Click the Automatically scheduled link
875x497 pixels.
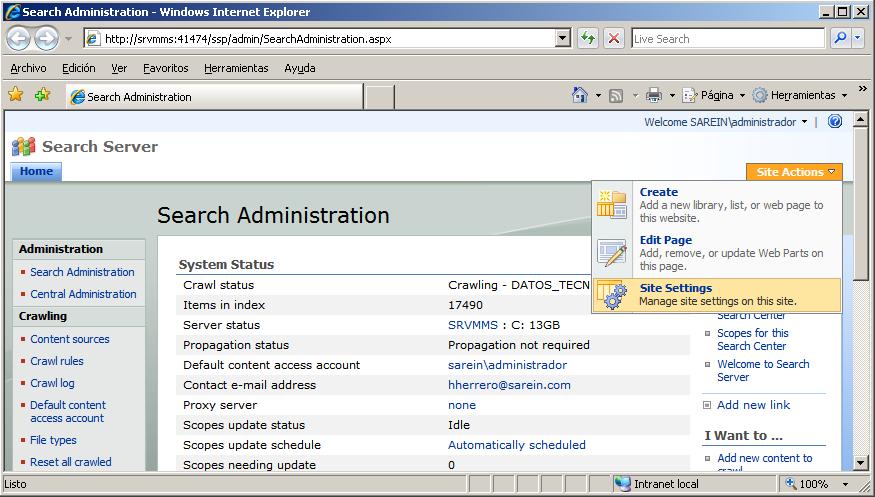pyautogui.click(x=517, y=445)
